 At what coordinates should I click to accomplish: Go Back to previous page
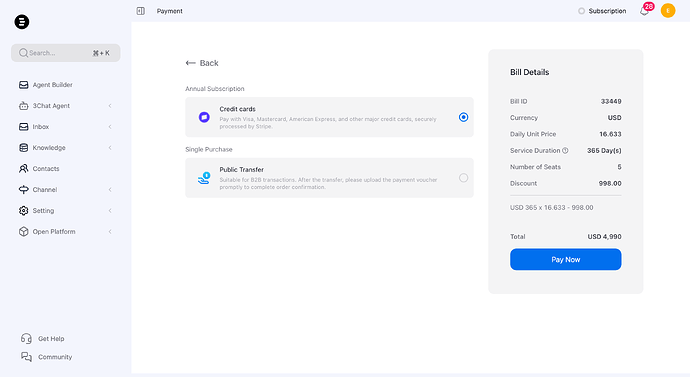pos(202,63)
